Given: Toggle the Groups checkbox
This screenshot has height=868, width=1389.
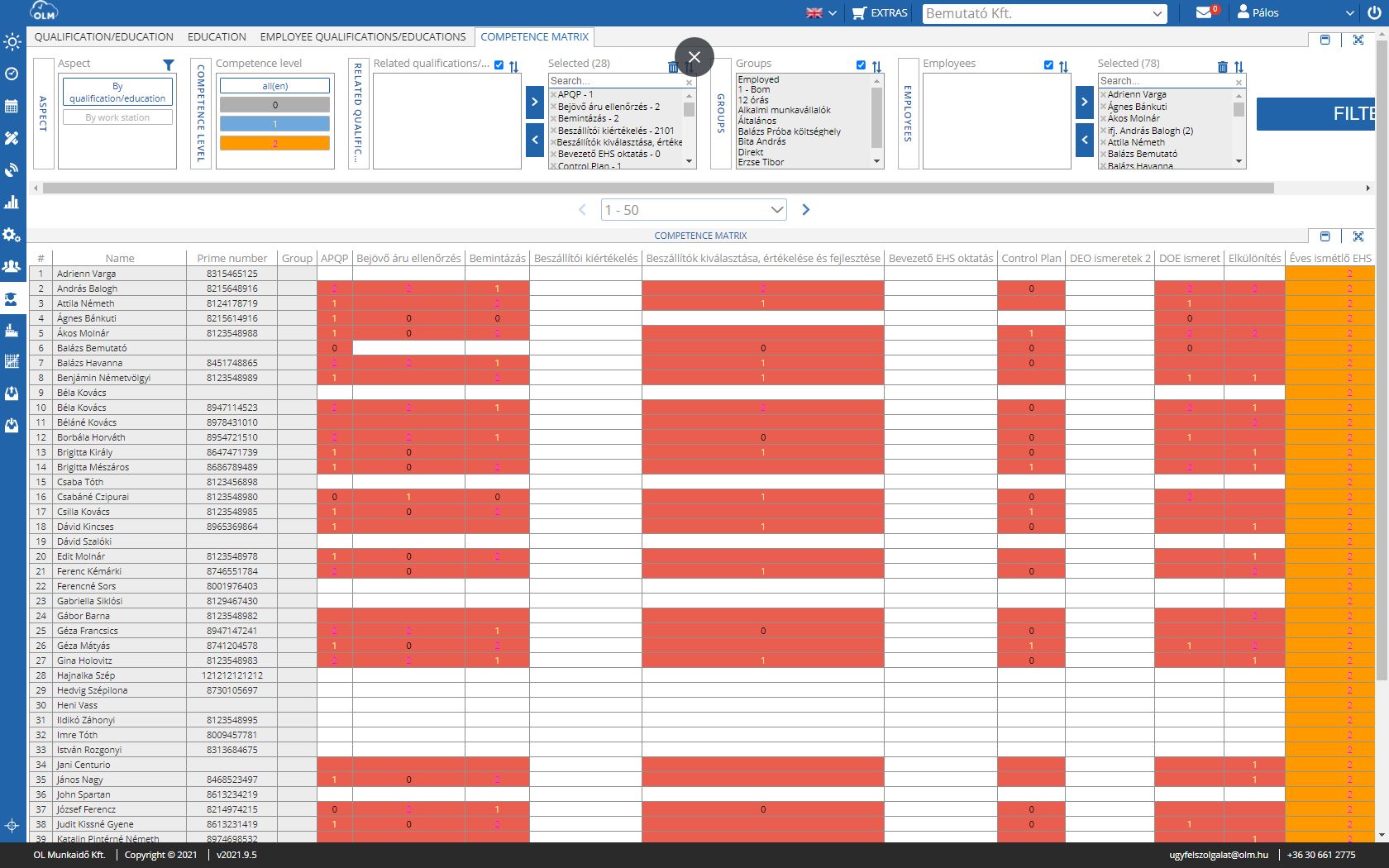Looking at the screenshot, I should (861, 64).
